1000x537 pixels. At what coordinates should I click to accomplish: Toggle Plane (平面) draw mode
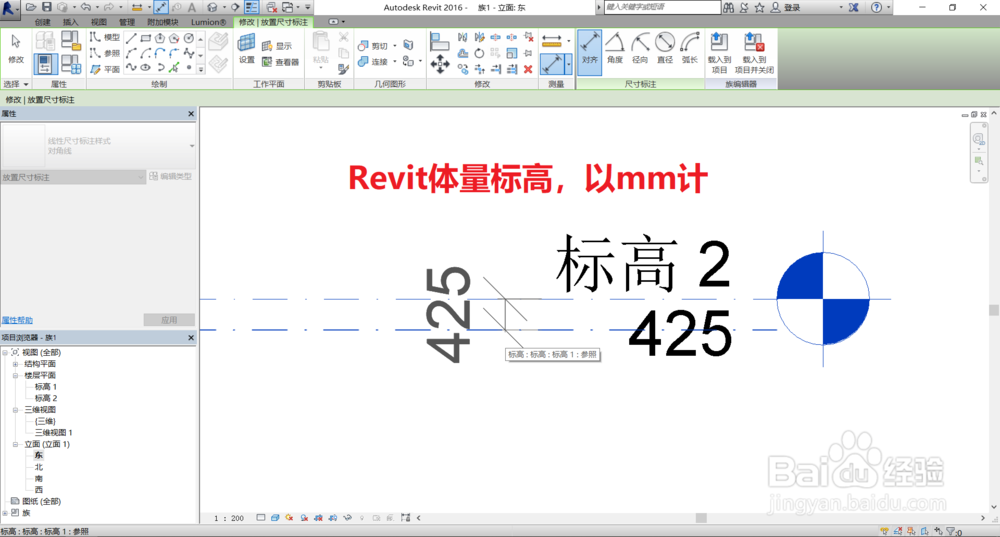[105, 70]
